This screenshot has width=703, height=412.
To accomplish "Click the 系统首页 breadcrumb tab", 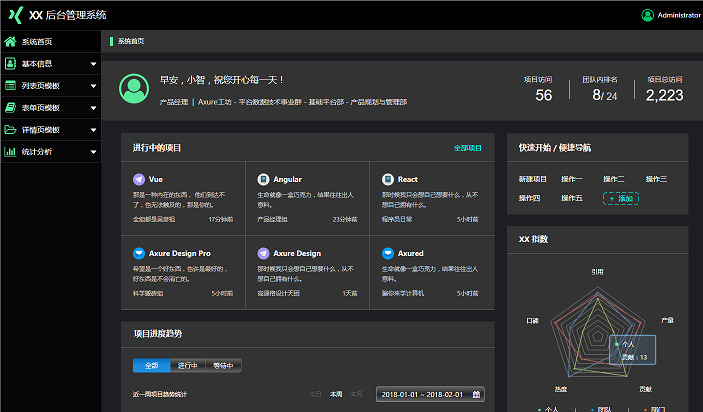I will click(131, 41).
